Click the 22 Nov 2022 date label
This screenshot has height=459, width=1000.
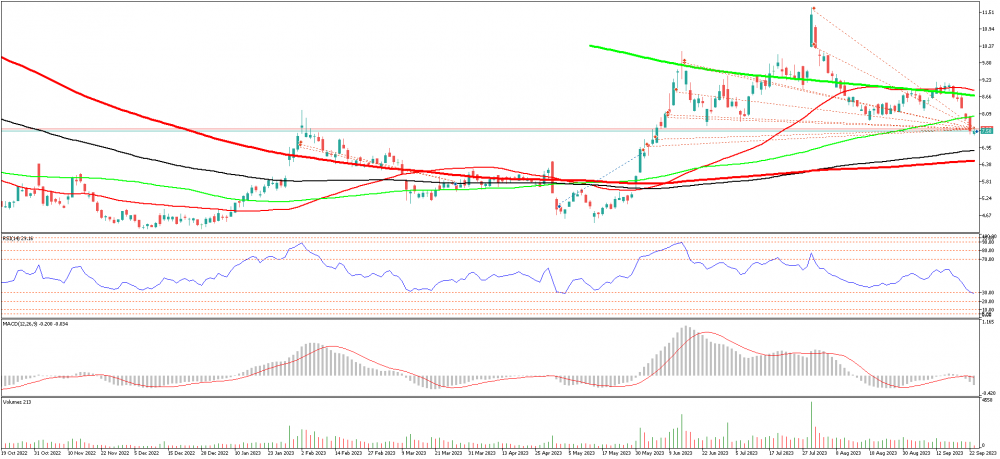[x=115, y=453]
